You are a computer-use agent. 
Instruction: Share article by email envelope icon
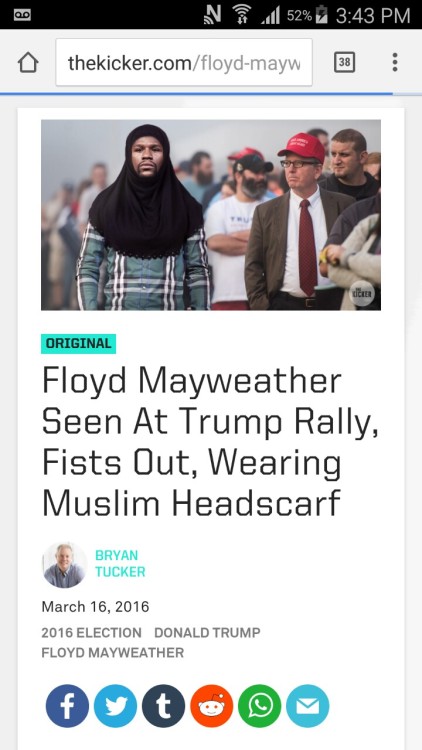pos(307,706)
